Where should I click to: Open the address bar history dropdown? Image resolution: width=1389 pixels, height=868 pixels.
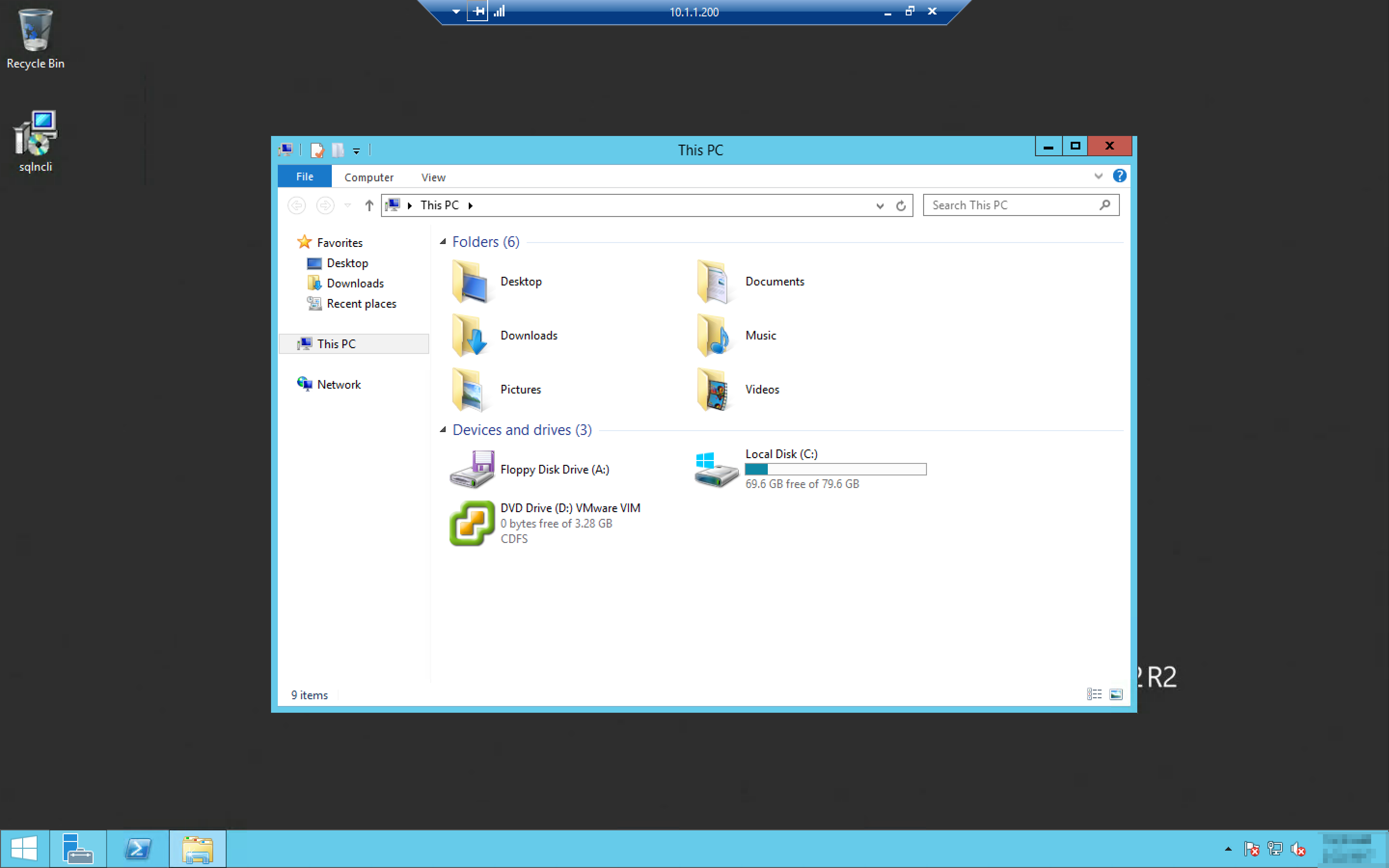pos(879,205)
